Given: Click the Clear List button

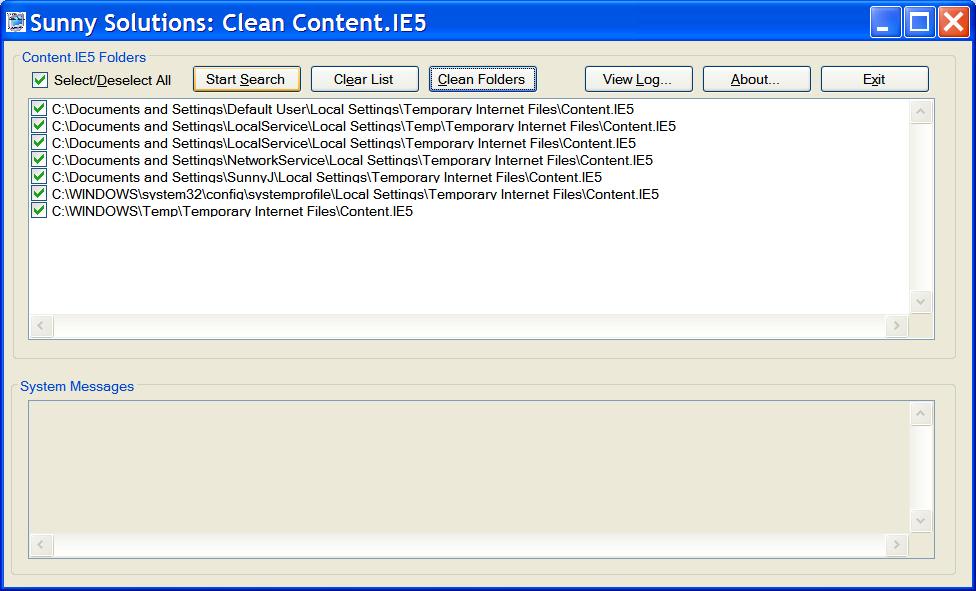Looking at the screenshot, I should click(364, 79).
